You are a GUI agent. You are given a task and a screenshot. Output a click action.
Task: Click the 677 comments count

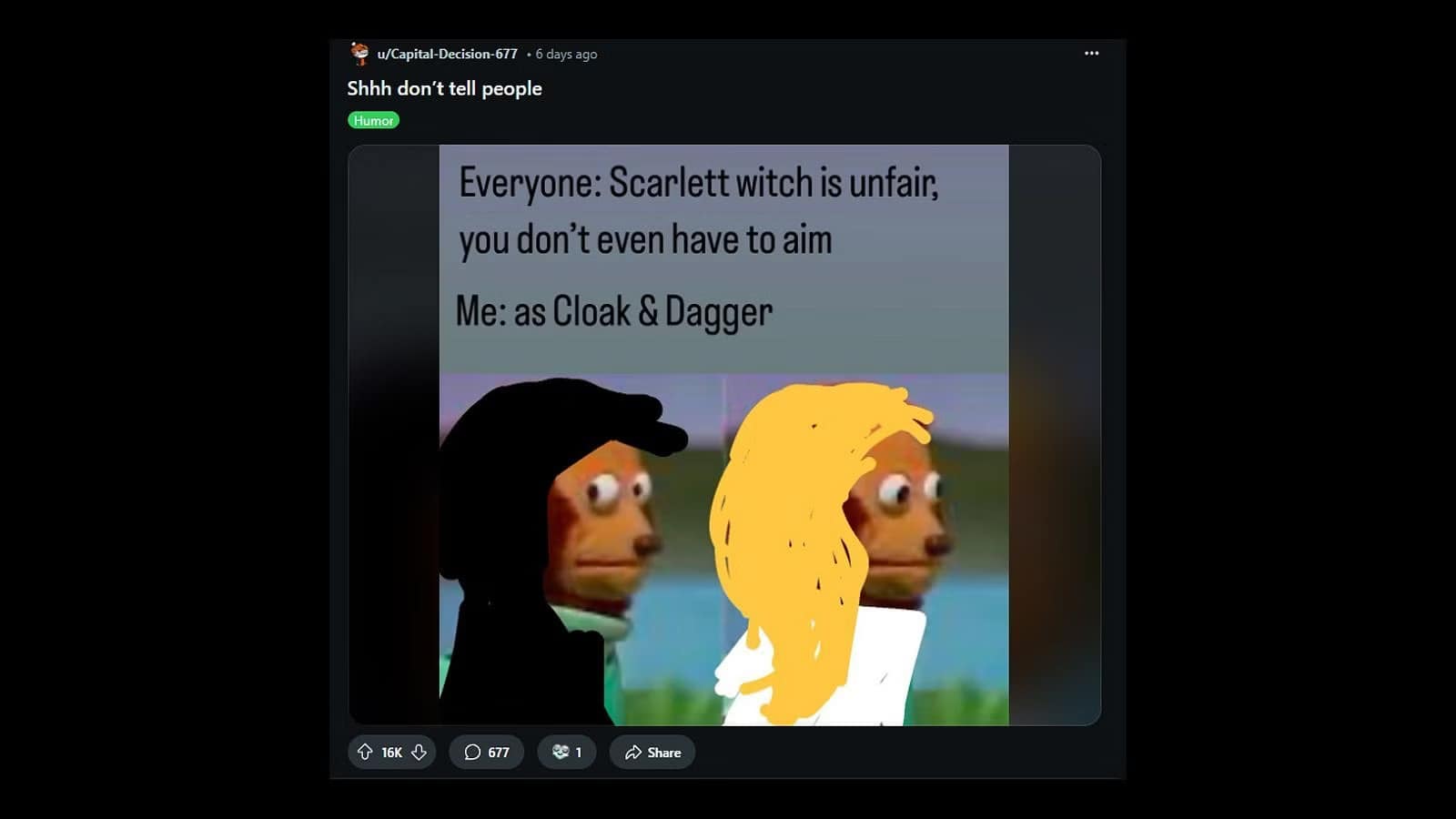point(499,753)
